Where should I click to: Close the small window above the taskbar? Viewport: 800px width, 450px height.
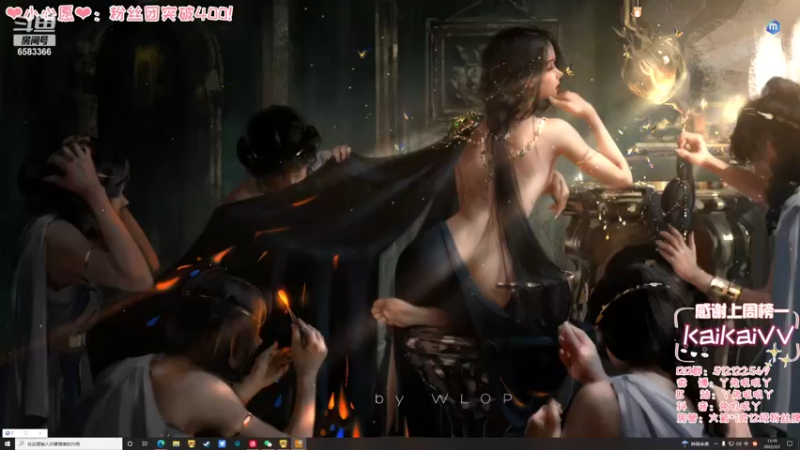coord(40,433)
